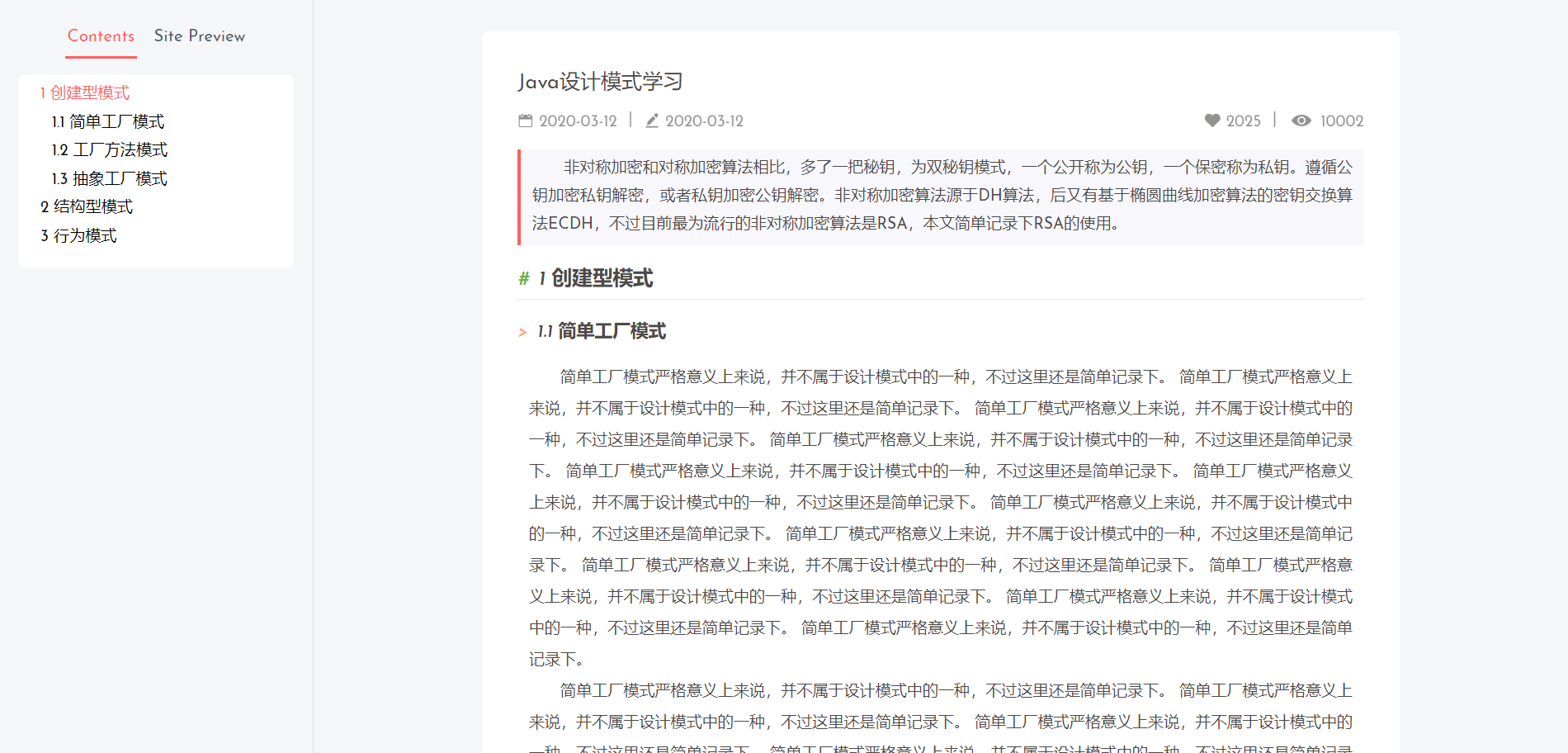1568x753 pixels.
Task: Go to 1.2 工厂方法模式 in sidebar
Action: (110, 149)
